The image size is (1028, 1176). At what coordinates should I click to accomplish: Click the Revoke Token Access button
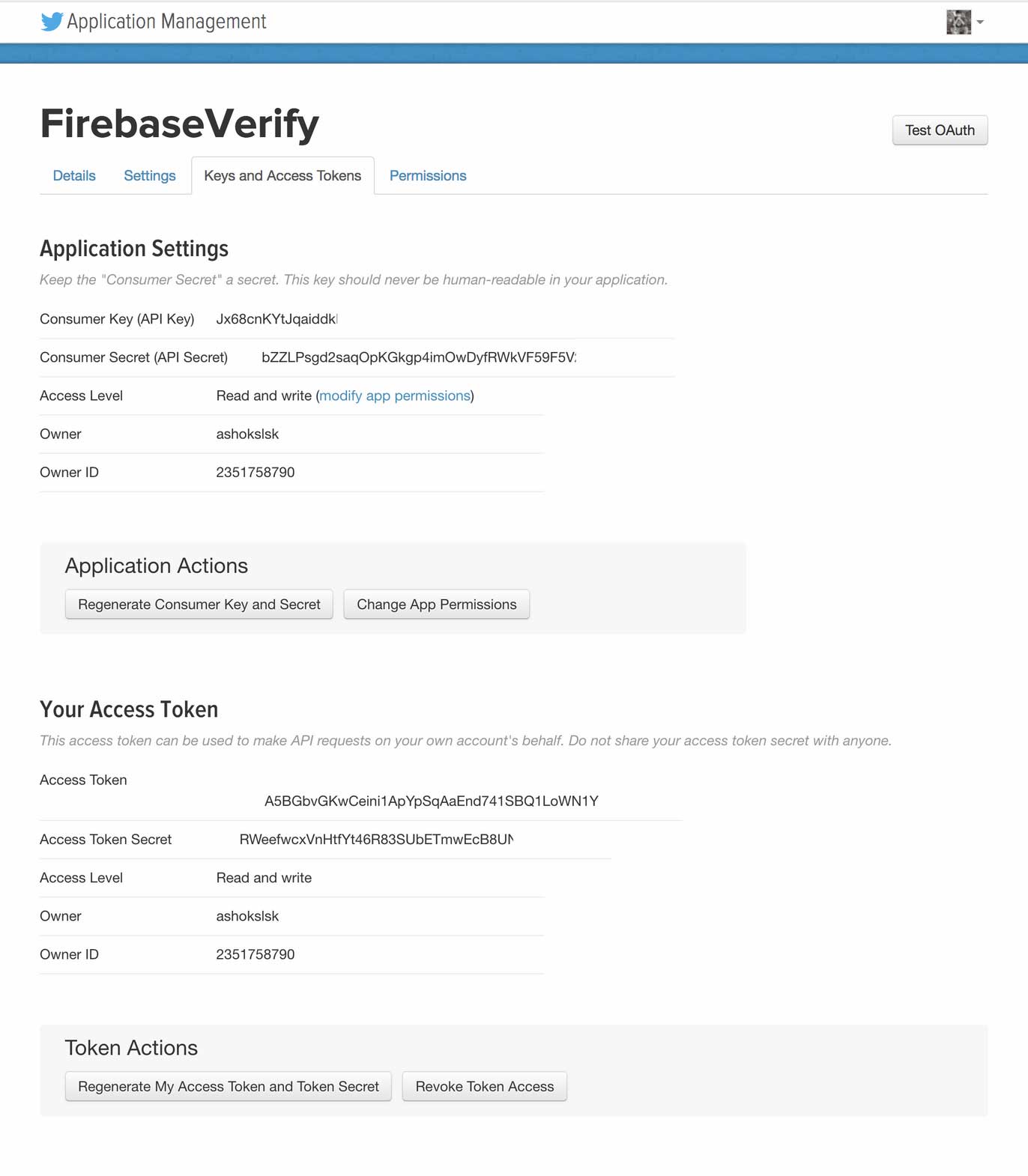tap(485, 1087)
